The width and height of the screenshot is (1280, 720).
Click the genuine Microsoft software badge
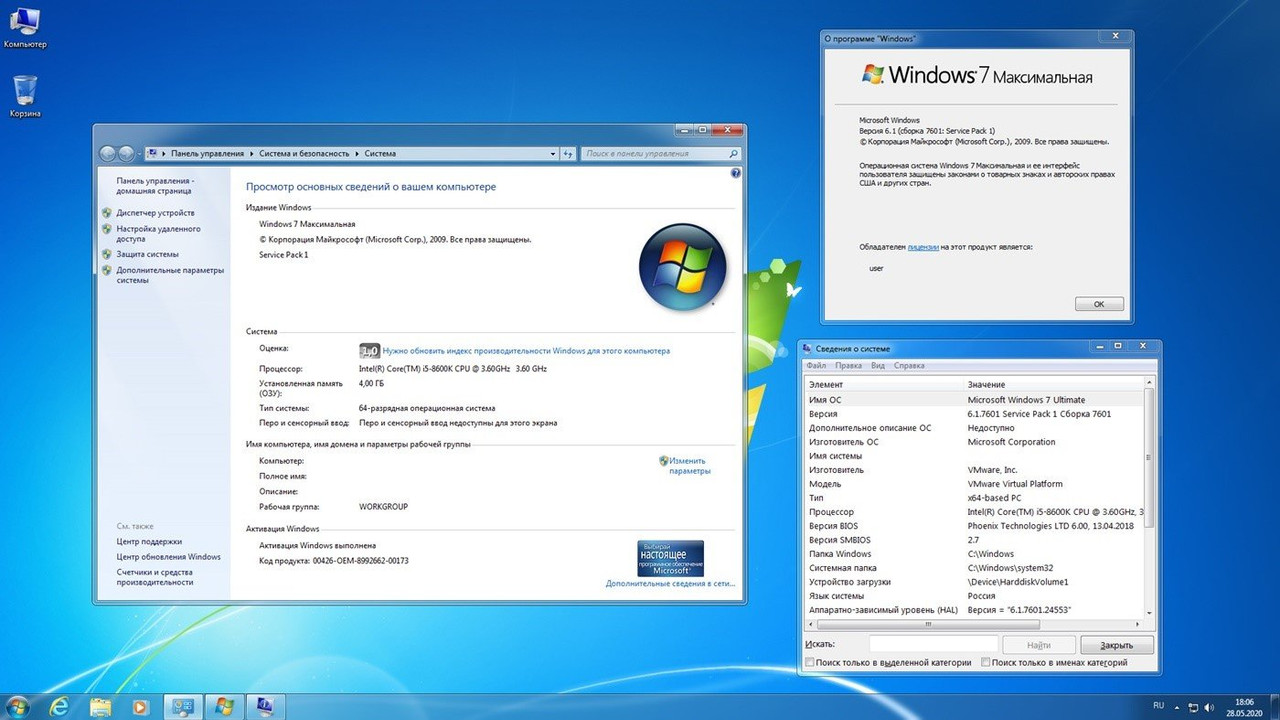tap(670, 558)
